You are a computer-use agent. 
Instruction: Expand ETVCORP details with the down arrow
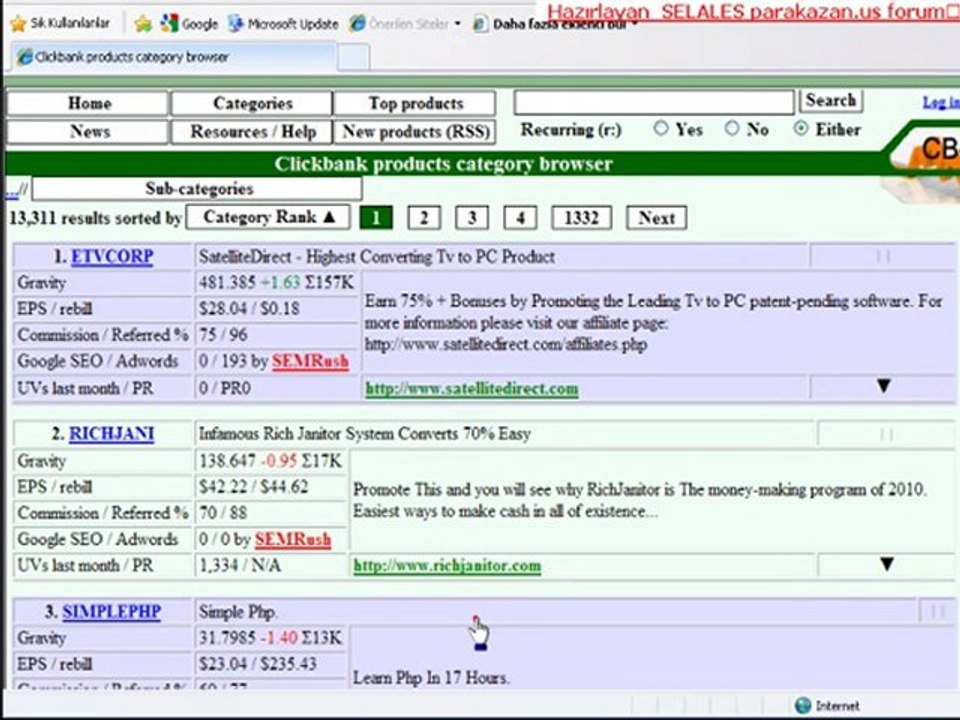883,386
